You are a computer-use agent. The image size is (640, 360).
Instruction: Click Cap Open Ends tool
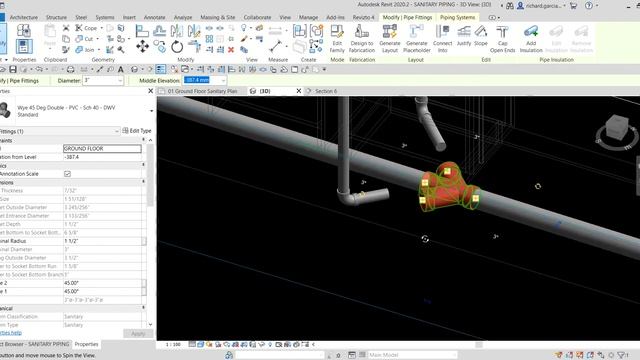[502, 39]
